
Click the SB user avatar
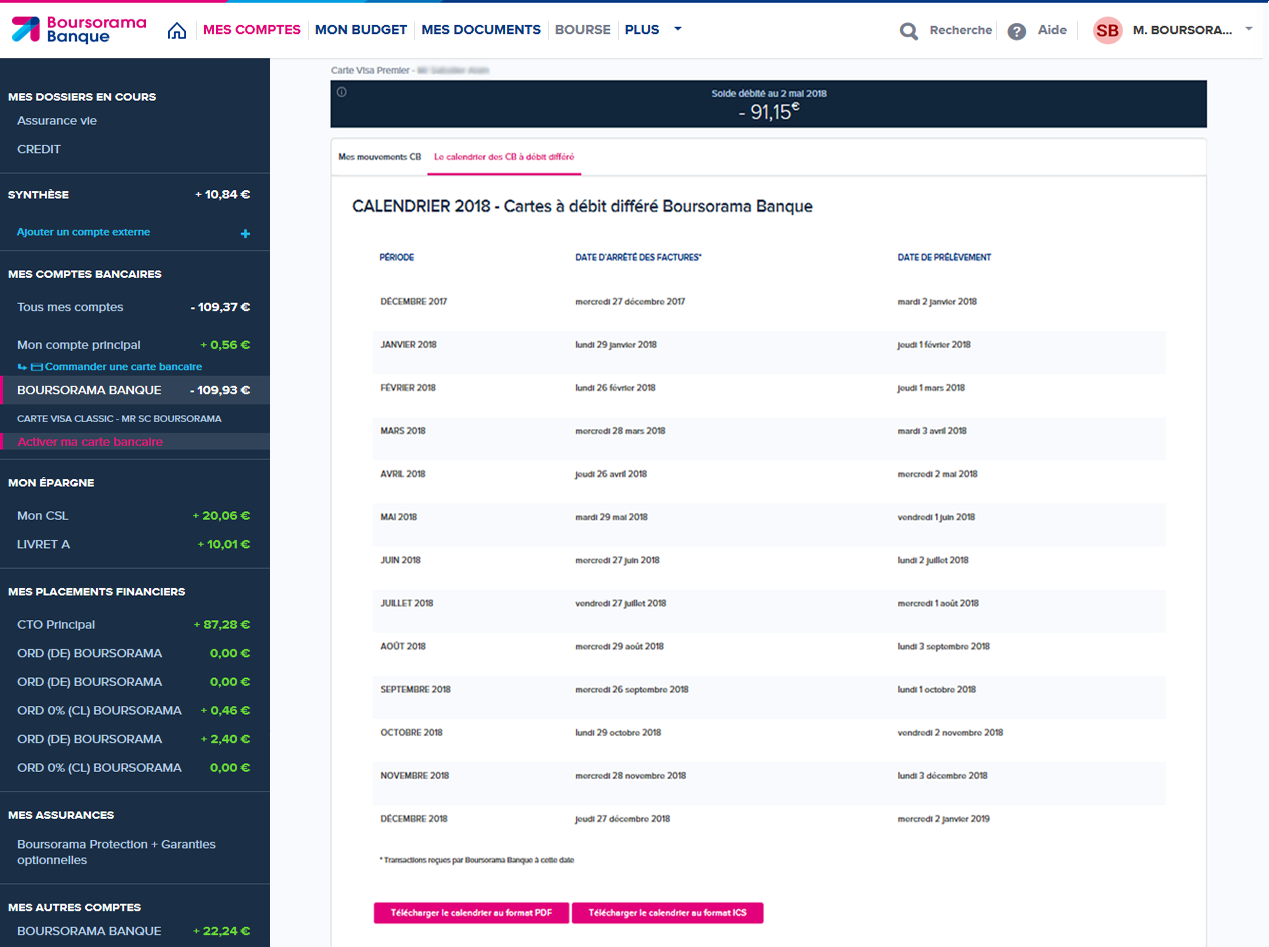(1107, 31)
